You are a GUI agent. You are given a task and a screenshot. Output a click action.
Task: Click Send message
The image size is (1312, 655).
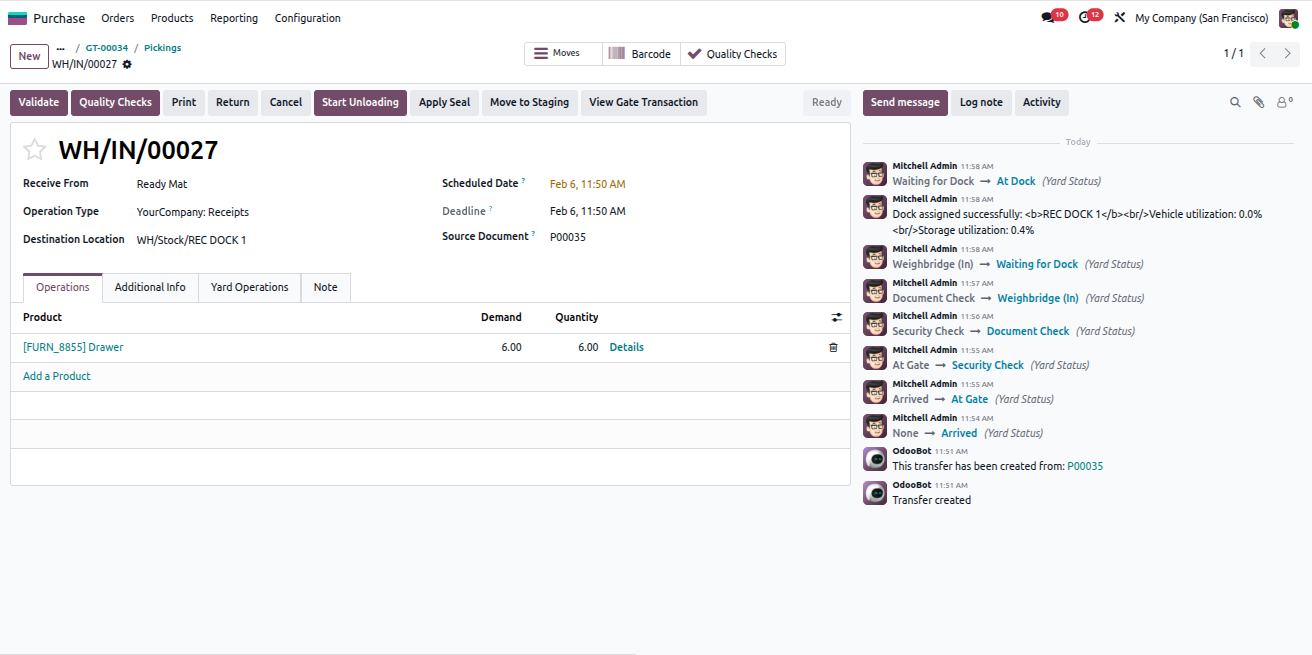905,102
